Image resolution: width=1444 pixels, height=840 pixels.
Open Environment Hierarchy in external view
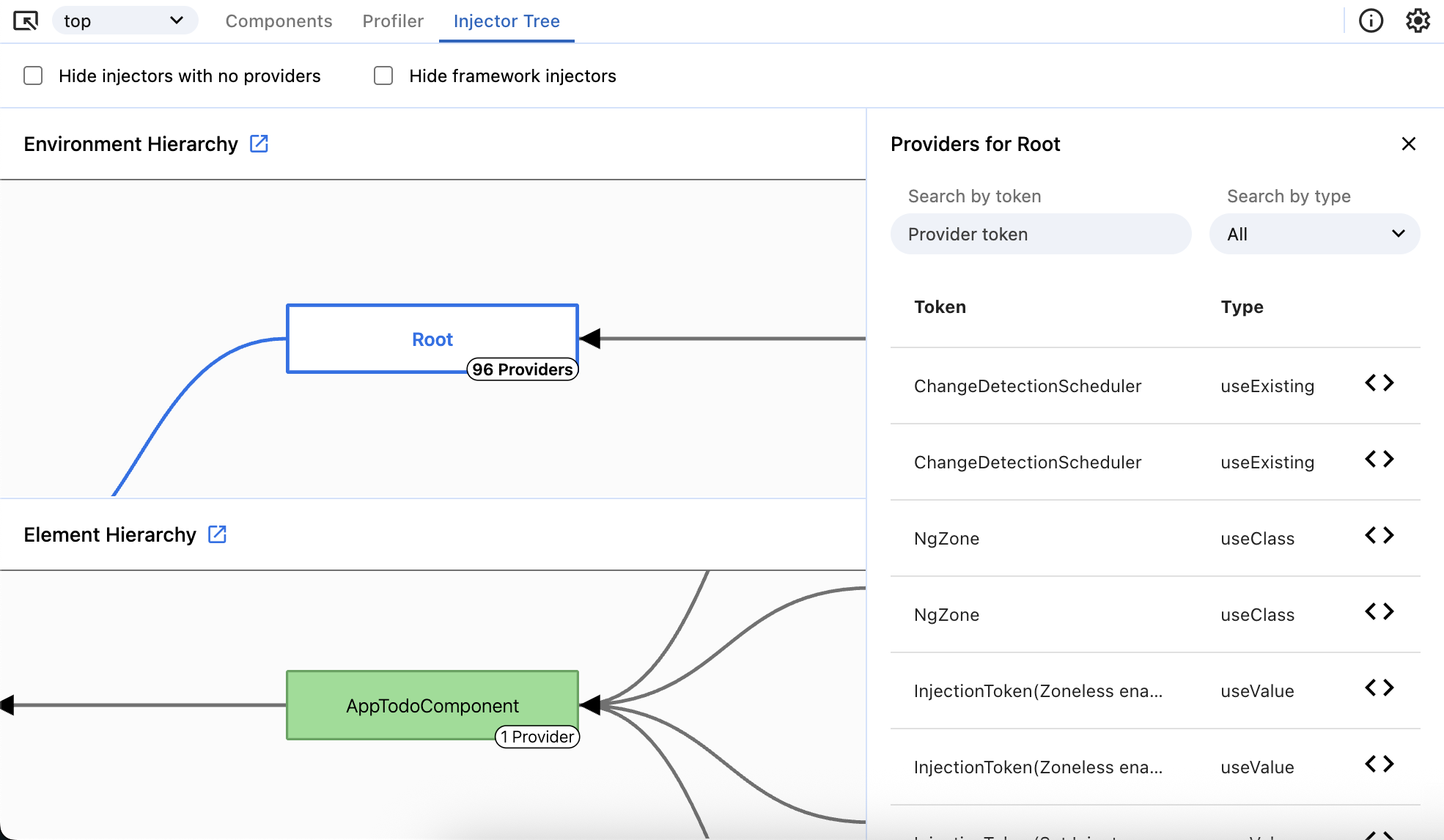pos(259,144)
